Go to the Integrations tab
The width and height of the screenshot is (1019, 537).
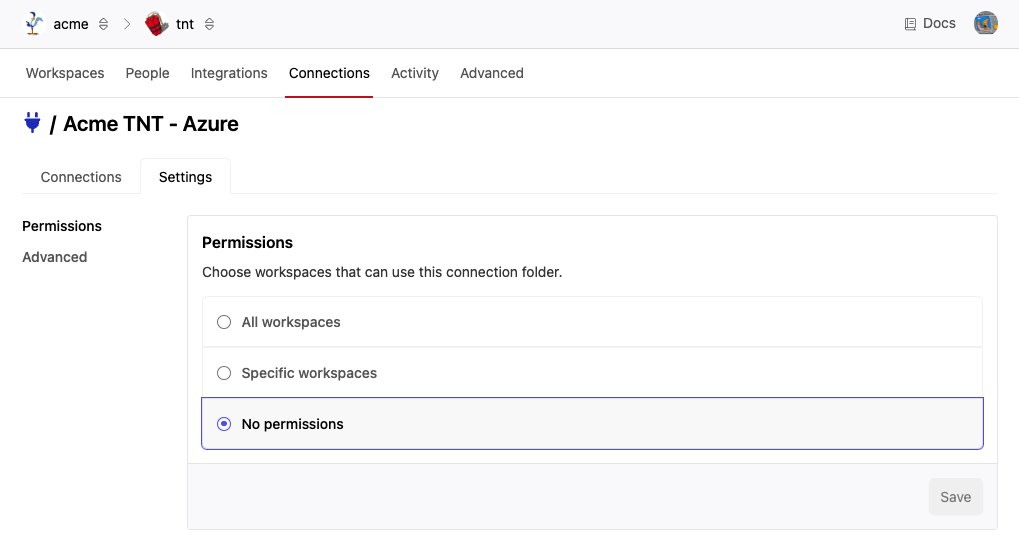[229, 73]
